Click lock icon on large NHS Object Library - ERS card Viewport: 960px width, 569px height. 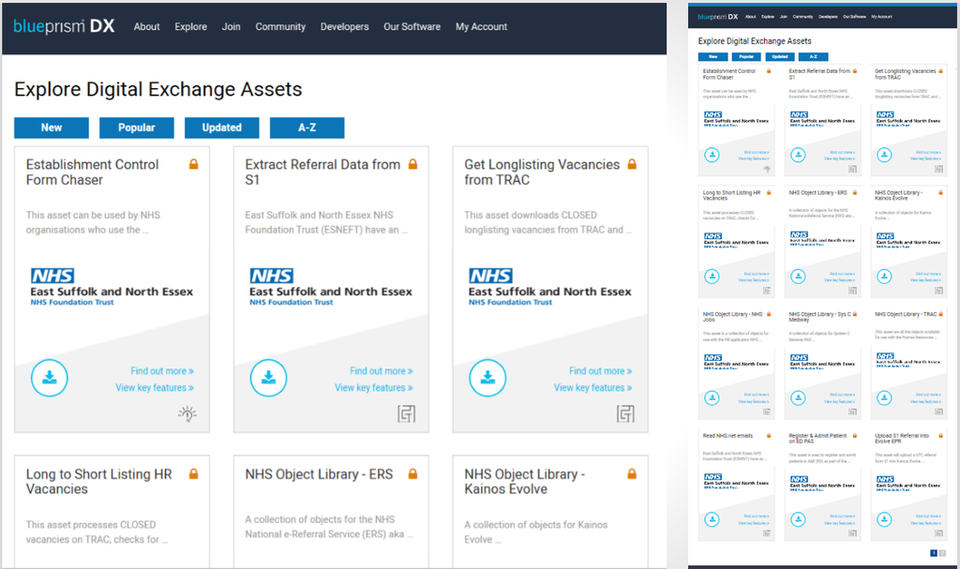(x=412, y=474)
